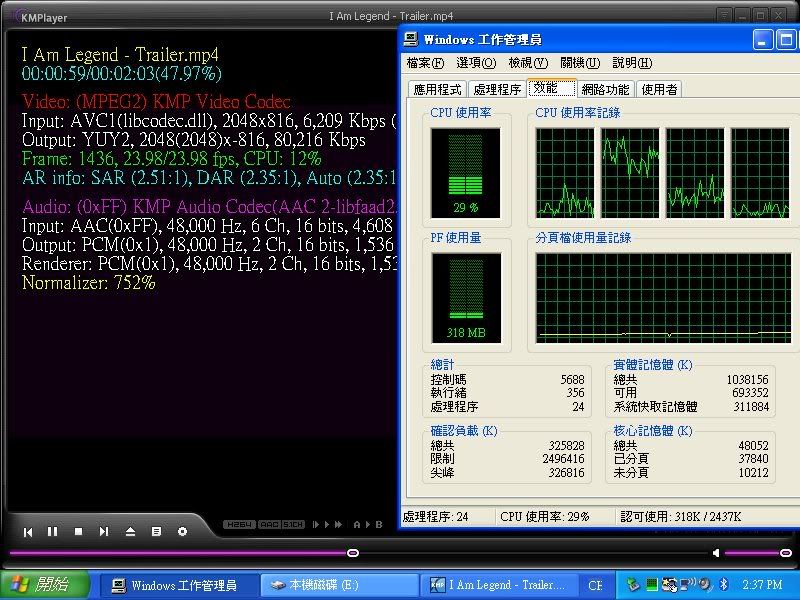The height and width of the screenshot is (600, 800).
Task: Click the AAC audio indicator
Action: pos(269,524)
